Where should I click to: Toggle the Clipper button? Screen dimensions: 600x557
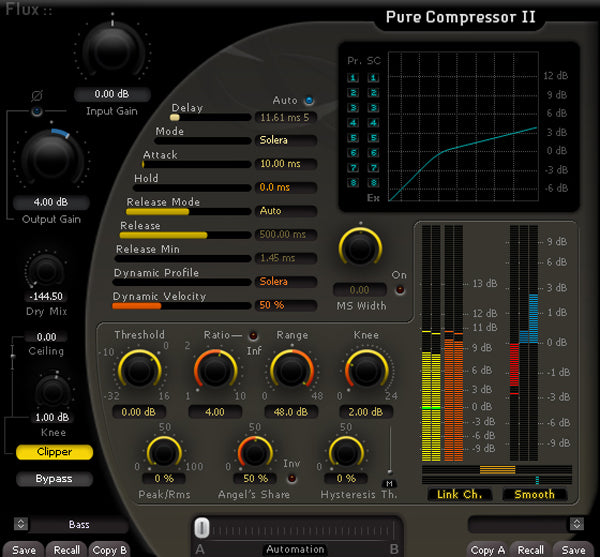pos(55,452)
